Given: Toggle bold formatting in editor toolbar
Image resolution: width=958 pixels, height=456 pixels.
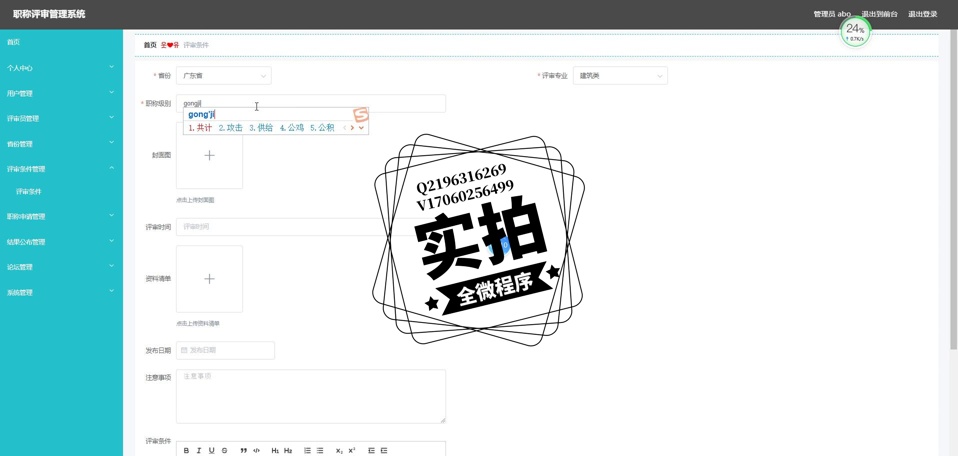Looking at the screenshot, I should (187, 450).
